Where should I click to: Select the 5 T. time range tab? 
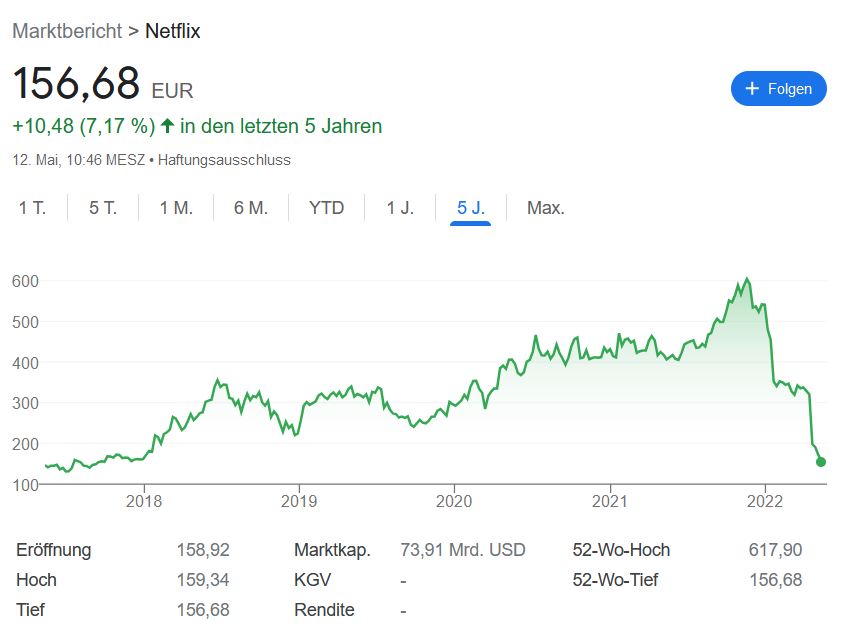(x=100, y=207)
